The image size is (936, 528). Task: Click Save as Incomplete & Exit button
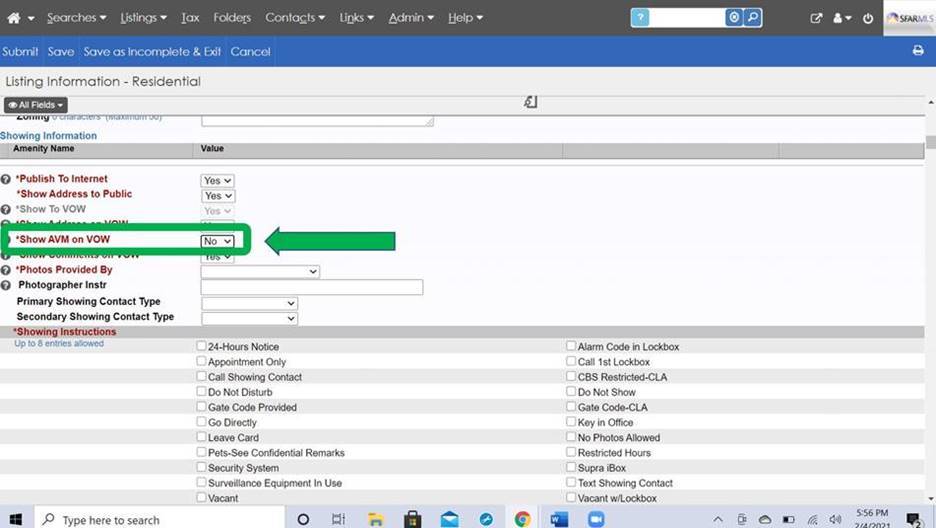coord(152,51)
